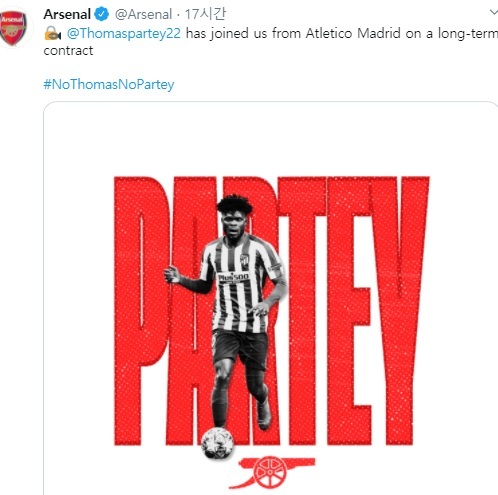Open the @Thomaspartey22 mention

click(x=124, y=33)
